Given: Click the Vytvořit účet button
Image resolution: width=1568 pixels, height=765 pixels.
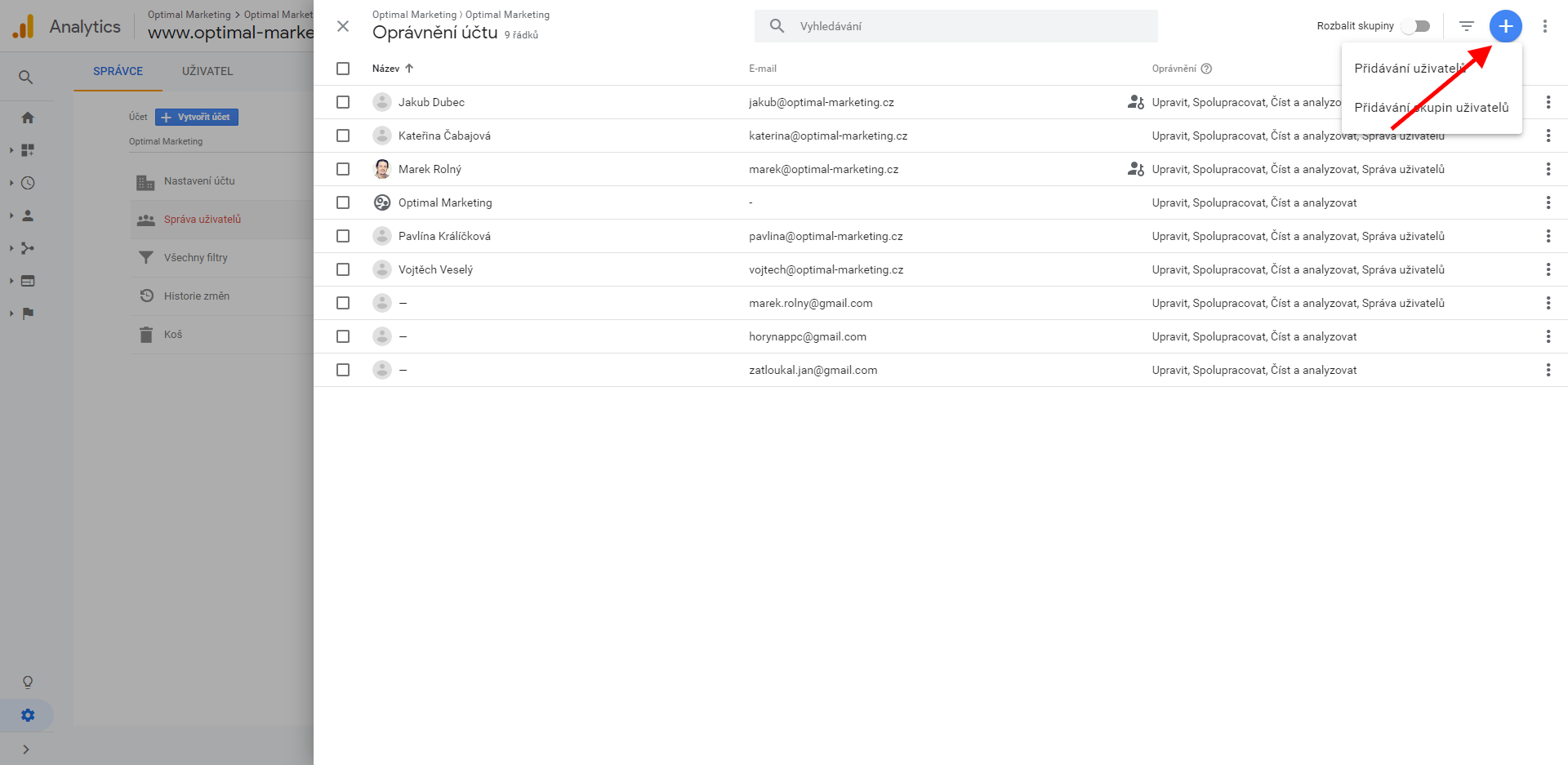Looking at the screenshot, I should [197, 117].
